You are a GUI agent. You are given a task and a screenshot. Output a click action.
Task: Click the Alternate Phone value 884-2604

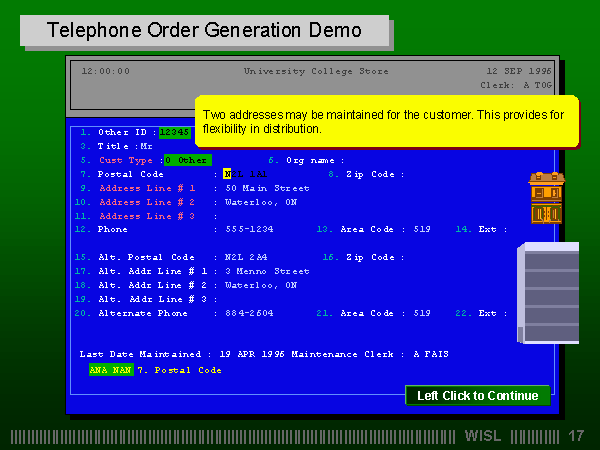pyautogui.click(x=250, y=313)
